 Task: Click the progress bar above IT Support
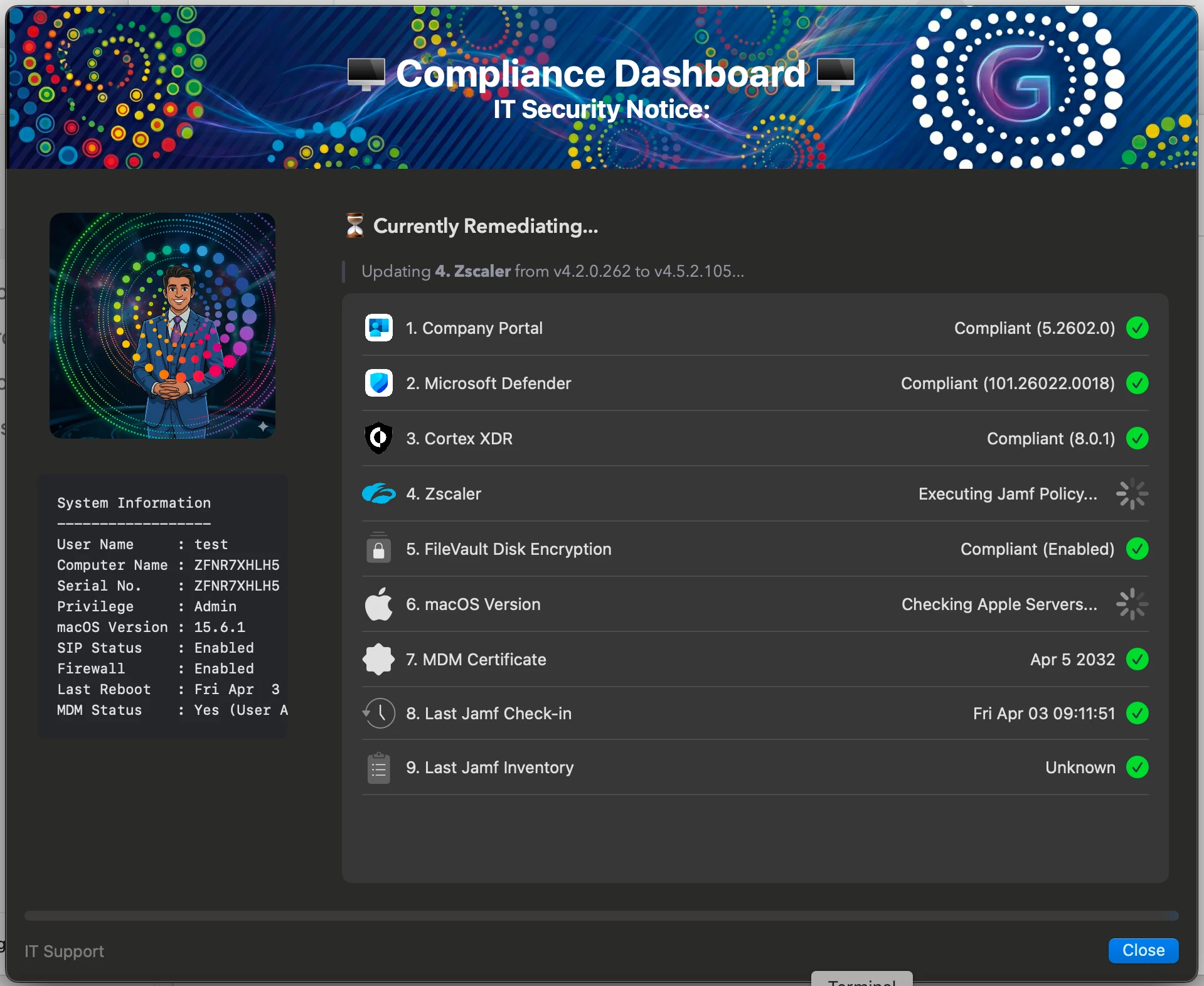(x=601, y=916)
